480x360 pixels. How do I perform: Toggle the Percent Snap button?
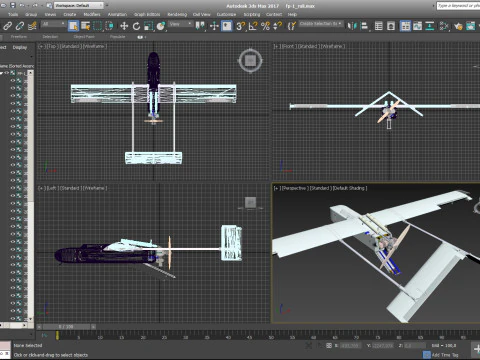click(x=265, y=26)
